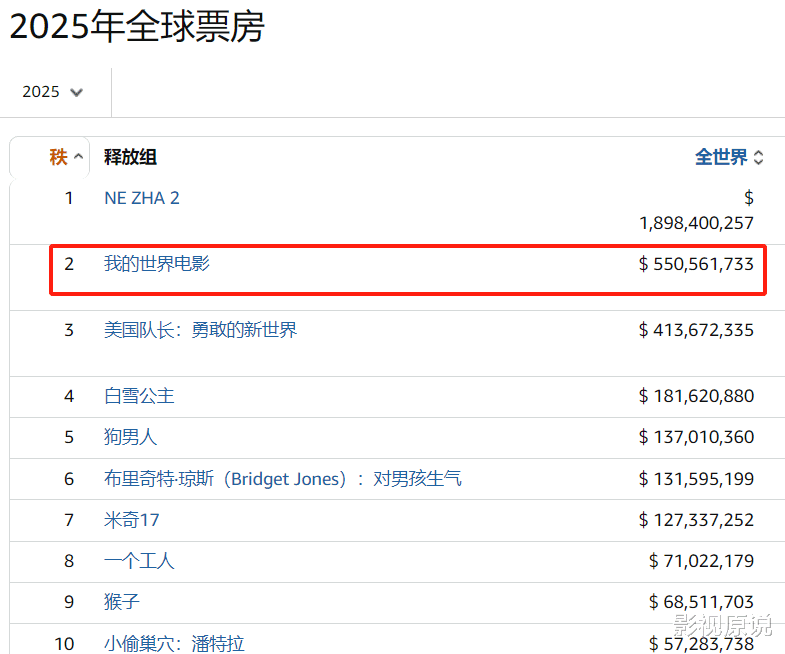This screenshot has height=654, width=785.
Task: Select the $ 68,511,703 gross value
Action: tap(701, 602)
